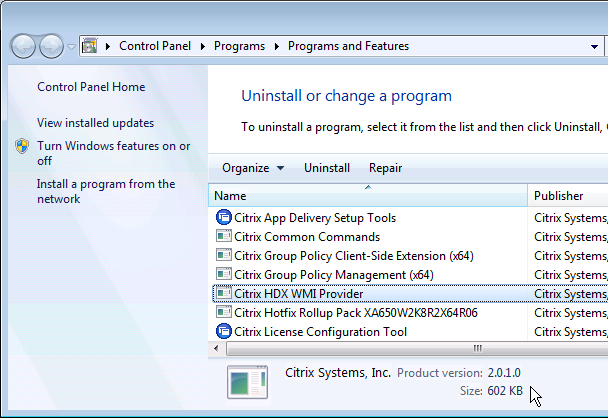Click the Citrix App Delivery Setup Tools icon
Screen dimensions: 608x418
pyautogui.click(x=224, y=217)
